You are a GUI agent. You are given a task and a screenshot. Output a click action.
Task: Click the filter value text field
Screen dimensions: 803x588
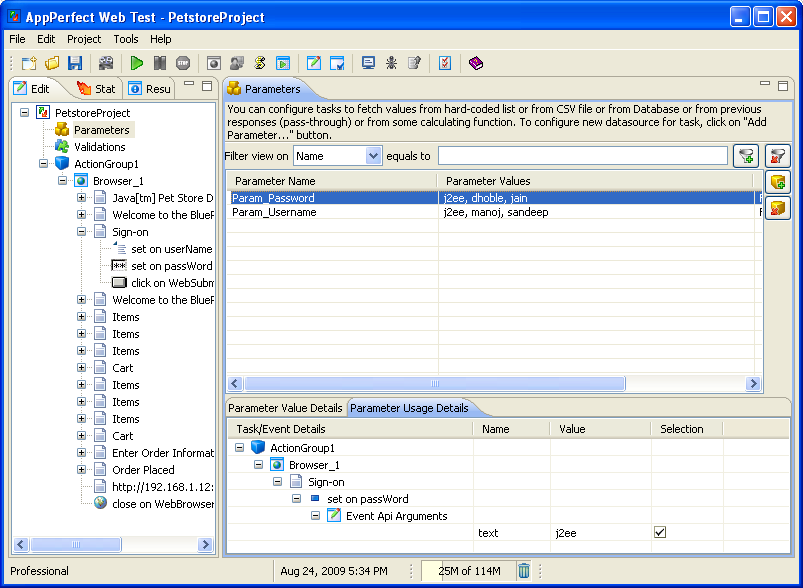582,156
